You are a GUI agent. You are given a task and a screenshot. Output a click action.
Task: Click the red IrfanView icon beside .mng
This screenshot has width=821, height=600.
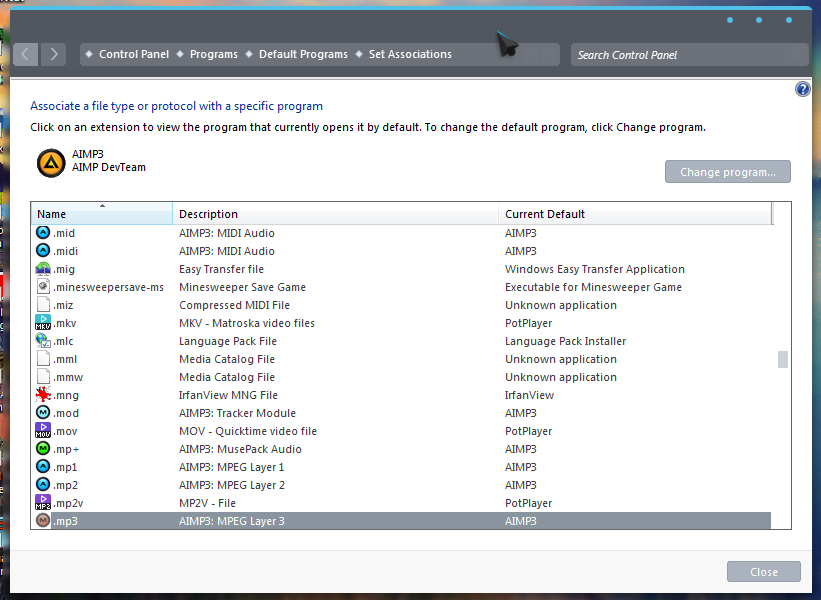(x=43, y=395)
